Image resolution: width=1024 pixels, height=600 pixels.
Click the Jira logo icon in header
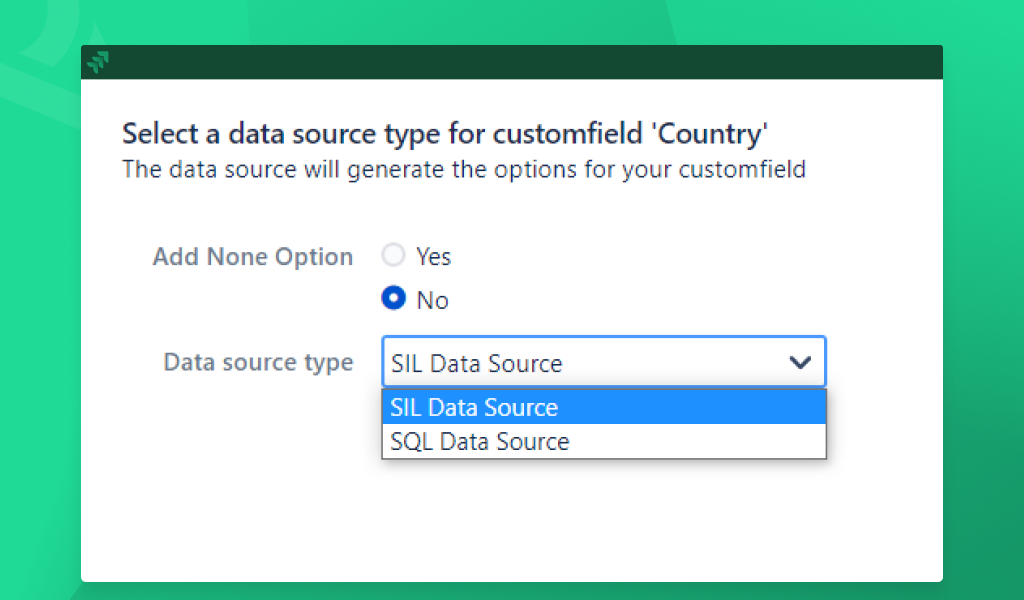[x=98, y=62]
